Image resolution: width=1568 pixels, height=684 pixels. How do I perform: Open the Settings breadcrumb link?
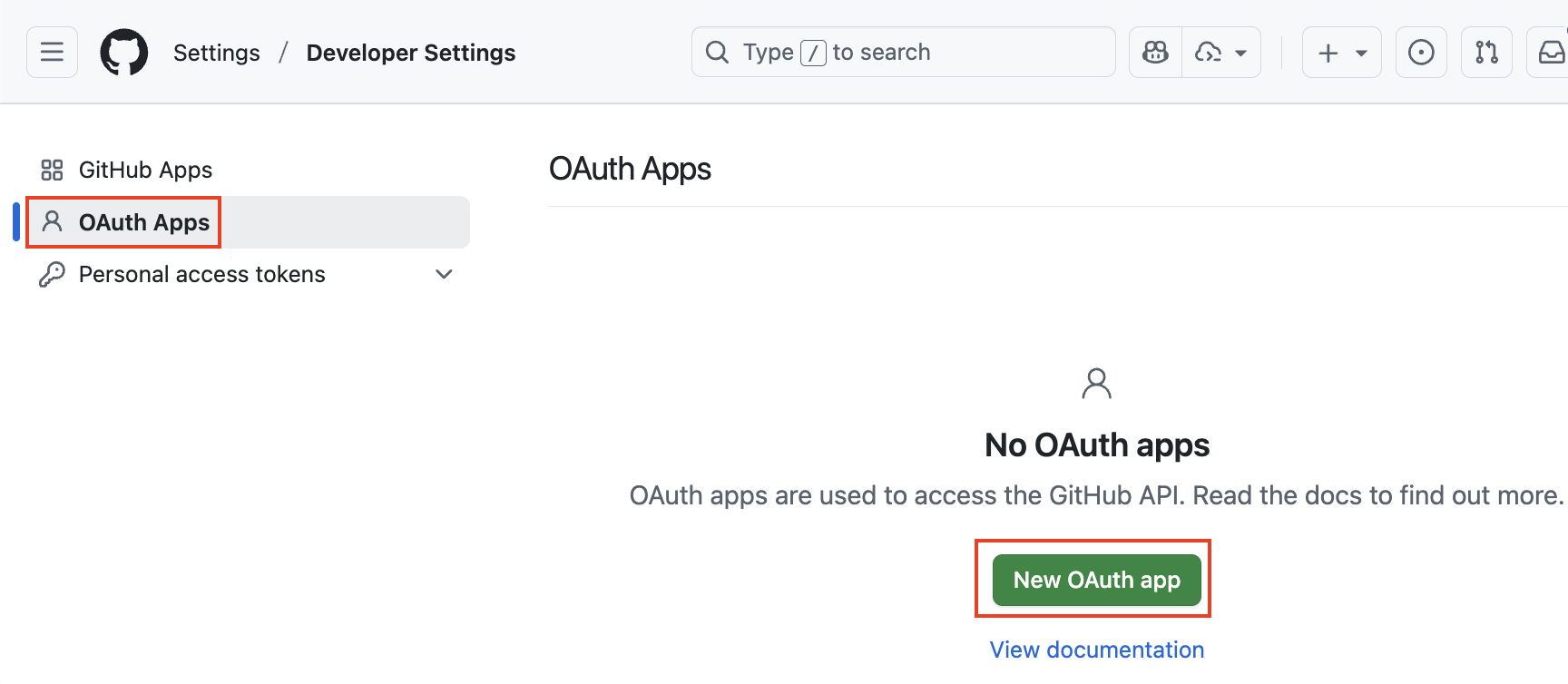216,52
